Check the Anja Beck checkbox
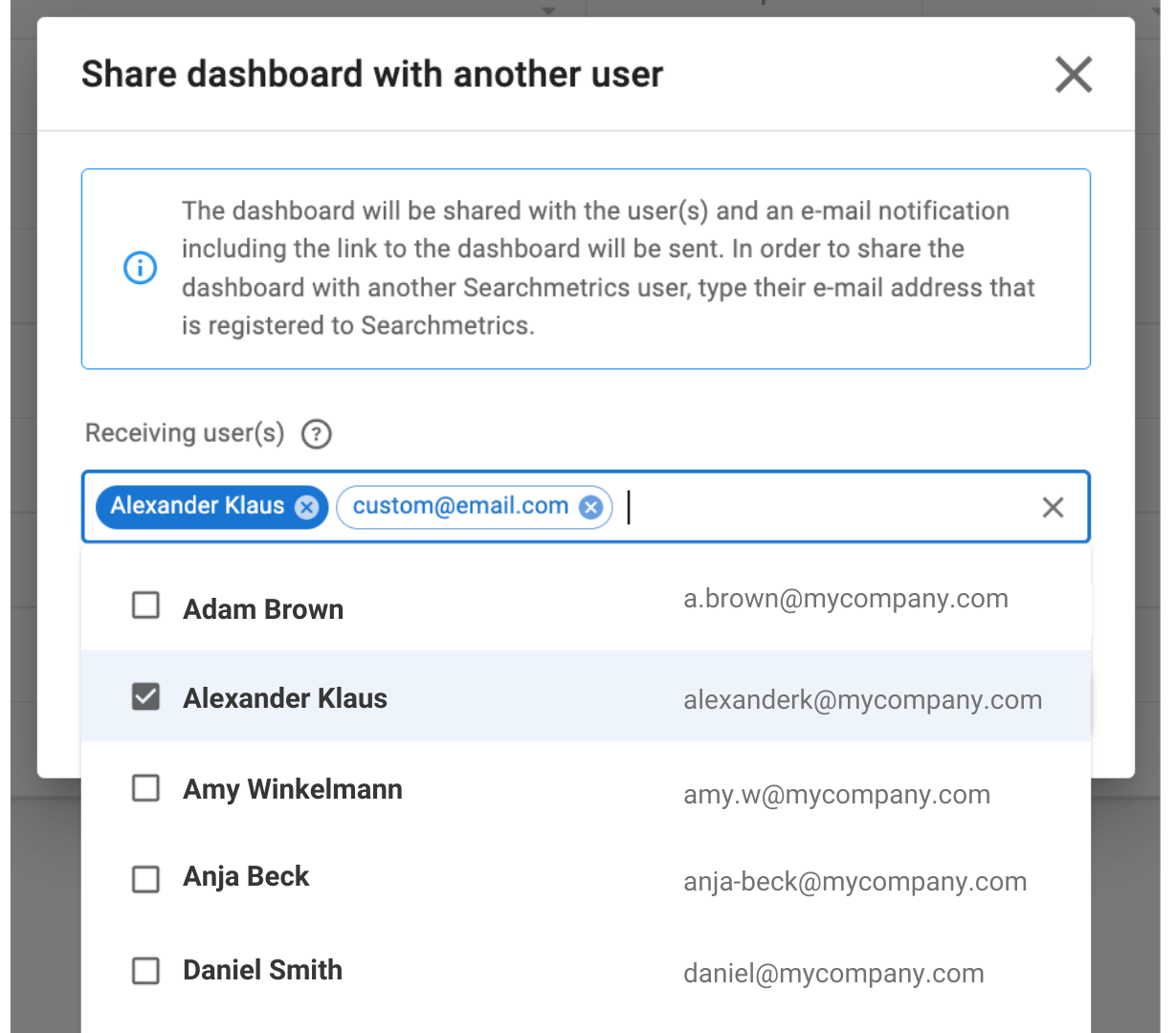Screen dimensions: 1176x1033 (145, 879)
